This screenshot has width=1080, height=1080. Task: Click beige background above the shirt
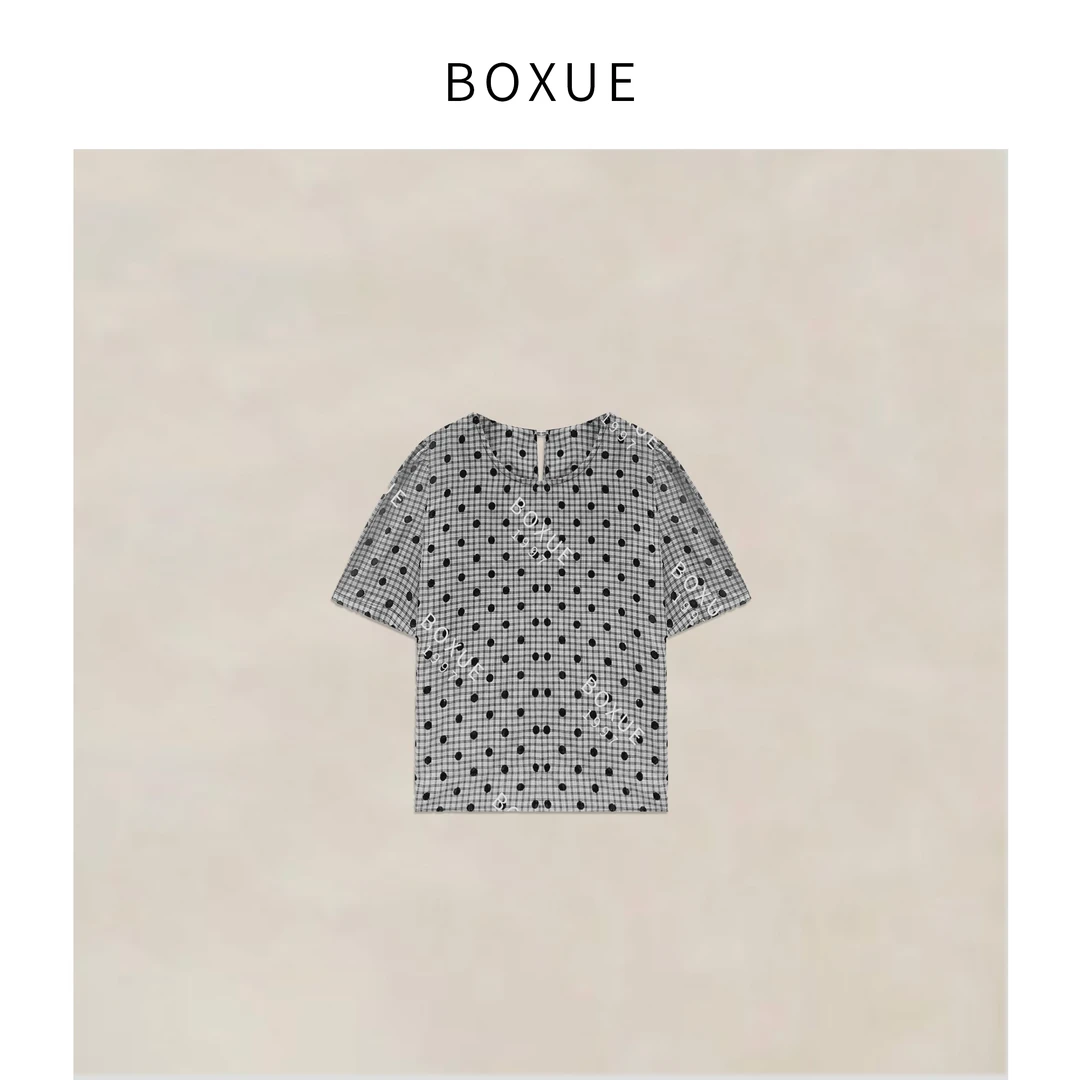pos(541,276)
